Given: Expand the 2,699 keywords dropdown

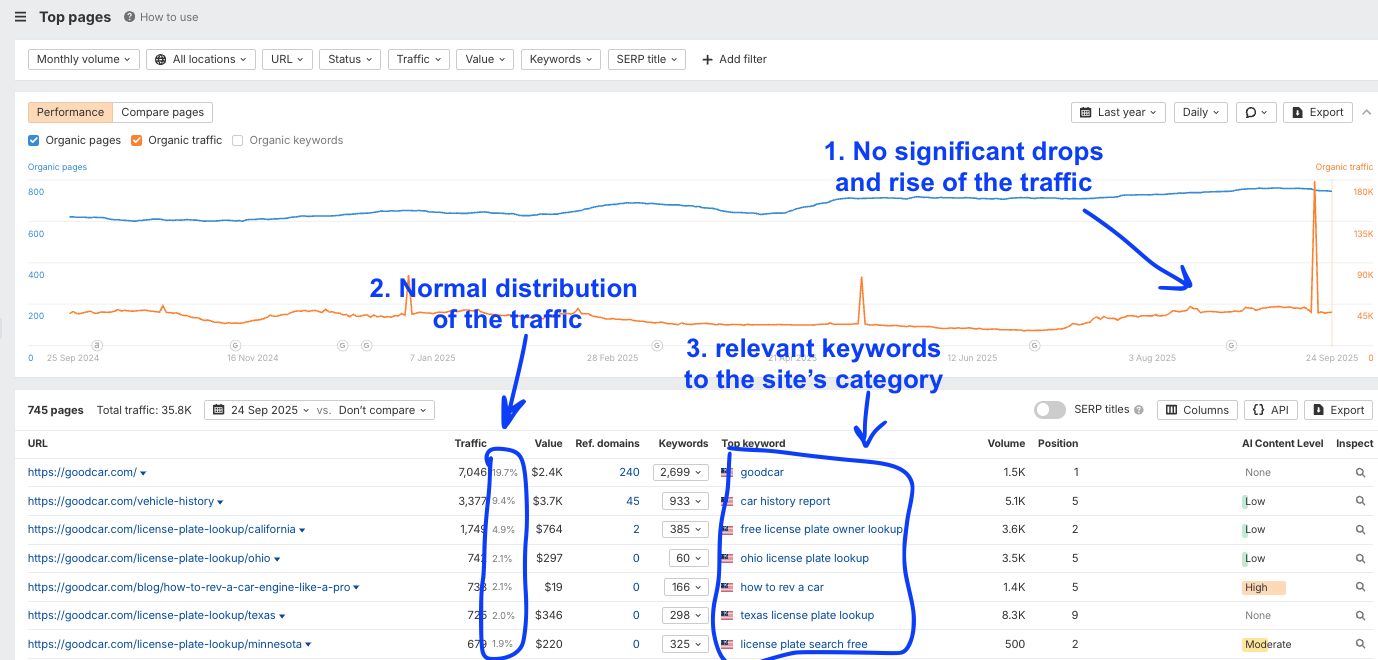Looking at the screenshot, I should pos(683,472).
